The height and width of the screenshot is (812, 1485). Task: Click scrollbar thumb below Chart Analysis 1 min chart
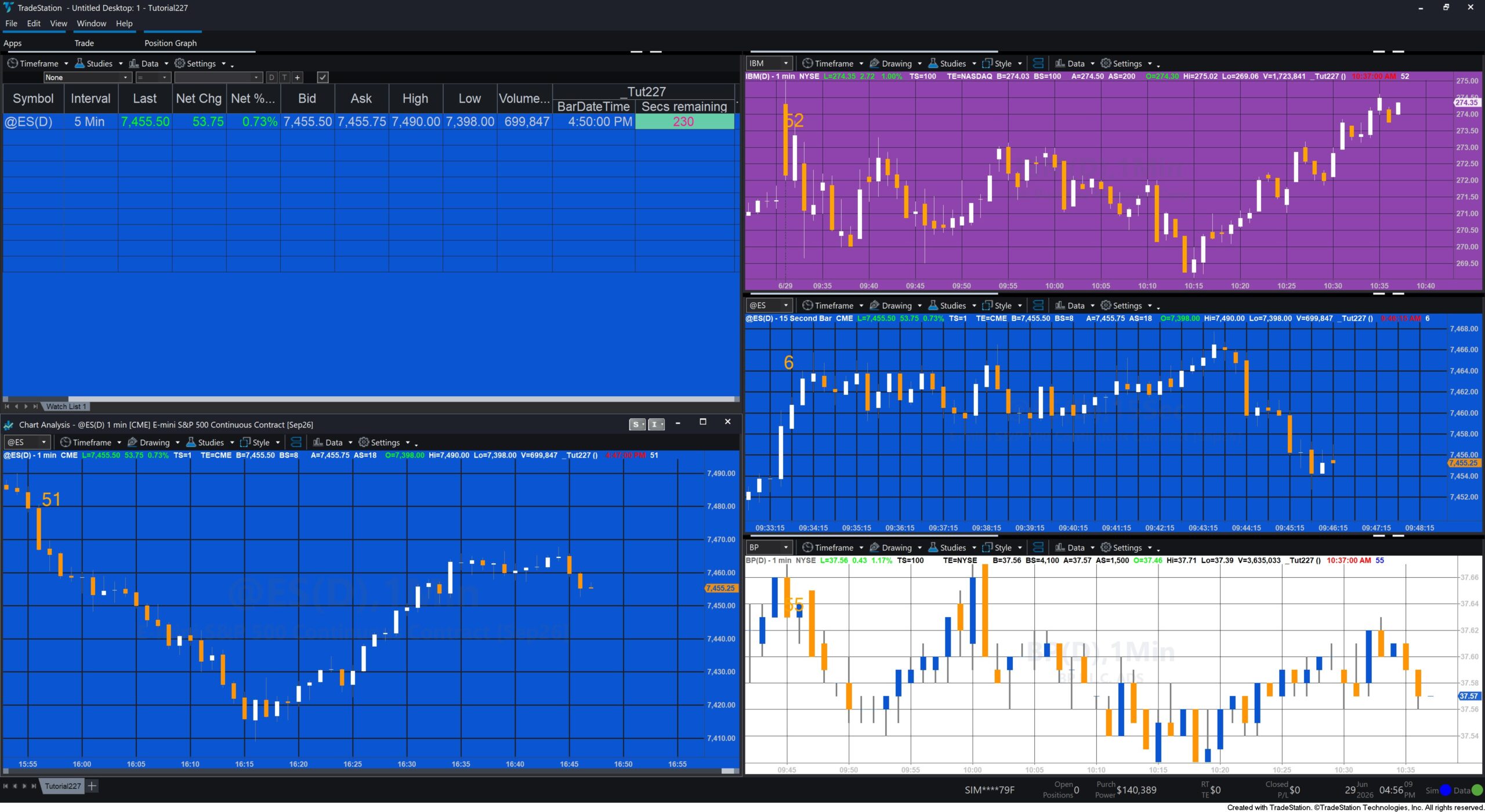[729, 771]
